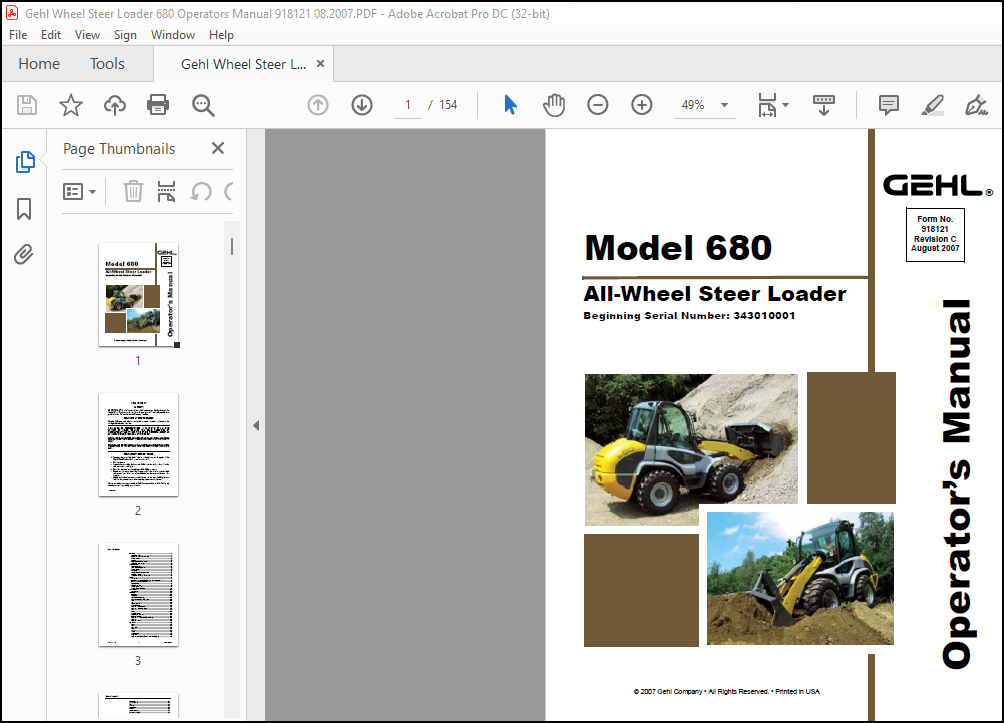Click the Operator's Manual vertical title

coord(957,484)
